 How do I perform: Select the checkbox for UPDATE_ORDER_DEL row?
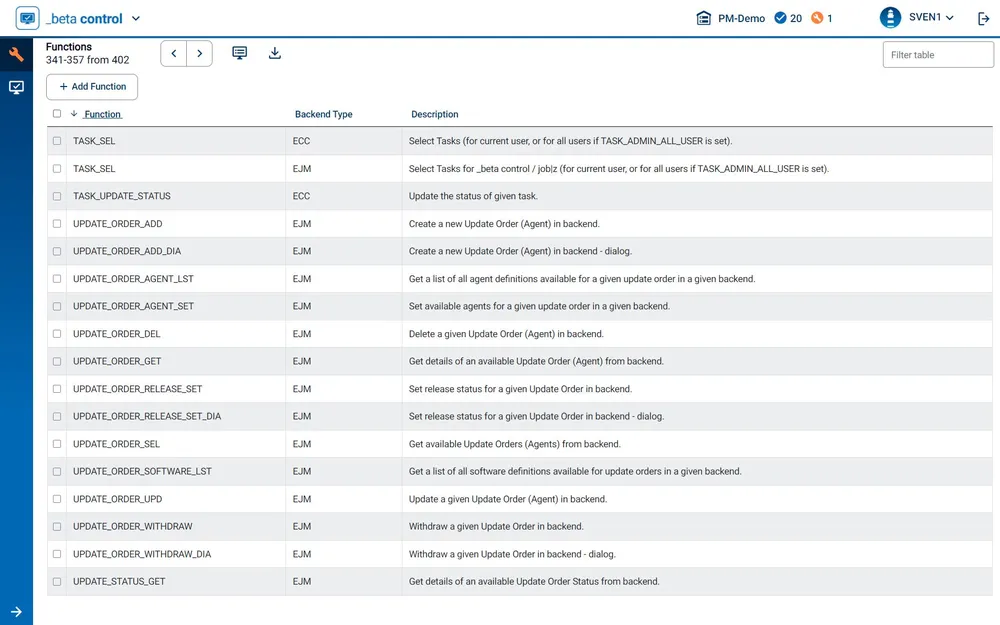point(57,334)
